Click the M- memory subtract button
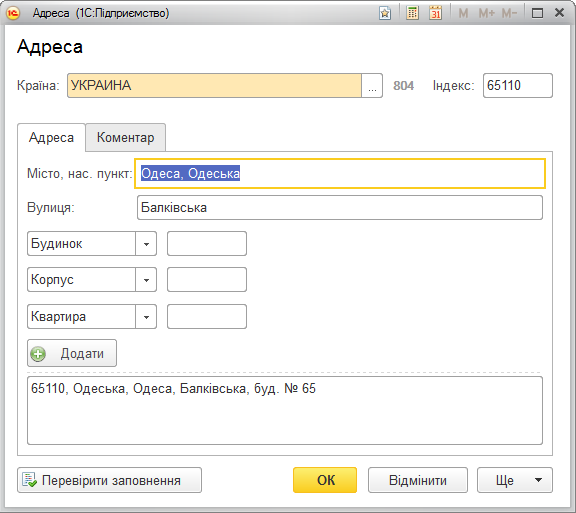This screenshot has height=513, width=576. point(509,14)
